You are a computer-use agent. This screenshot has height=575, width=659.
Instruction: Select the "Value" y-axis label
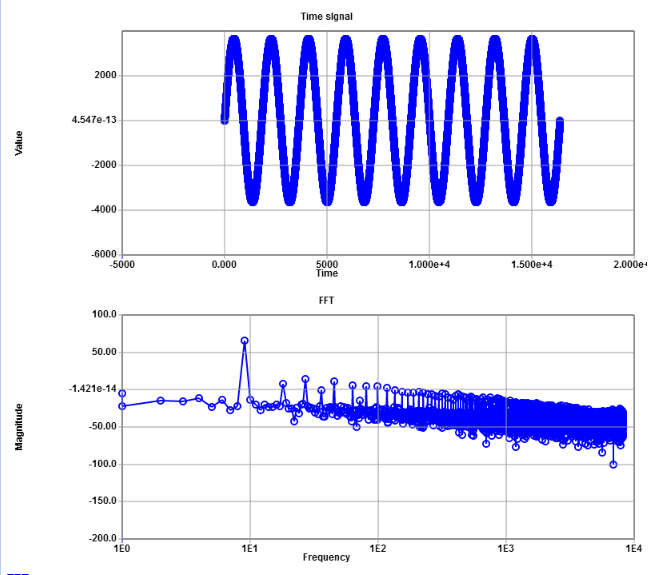pos(18,143)
